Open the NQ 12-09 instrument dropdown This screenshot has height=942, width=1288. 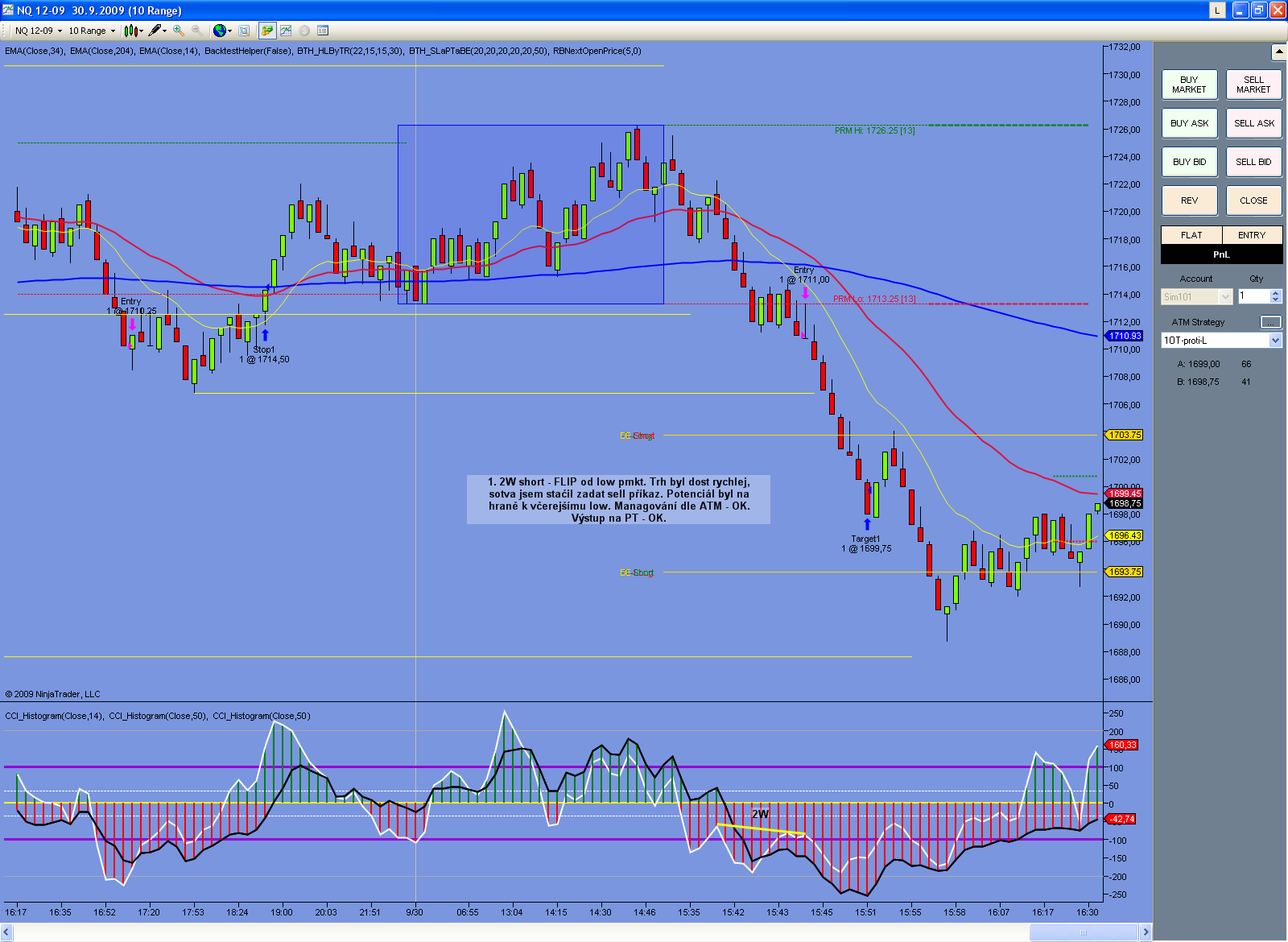(x=39, y=31)
